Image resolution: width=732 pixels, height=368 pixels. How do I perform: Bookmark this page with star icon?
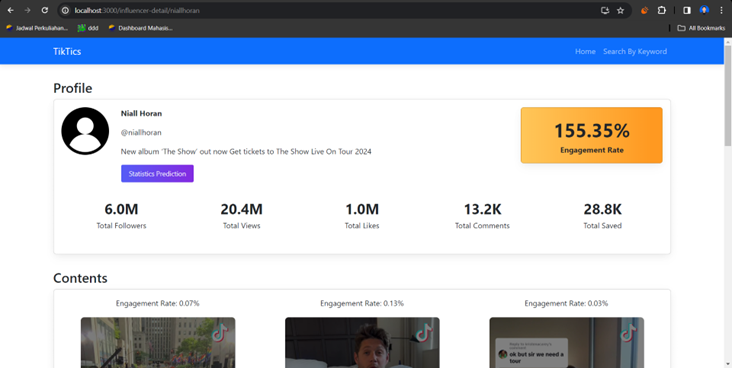620,10
